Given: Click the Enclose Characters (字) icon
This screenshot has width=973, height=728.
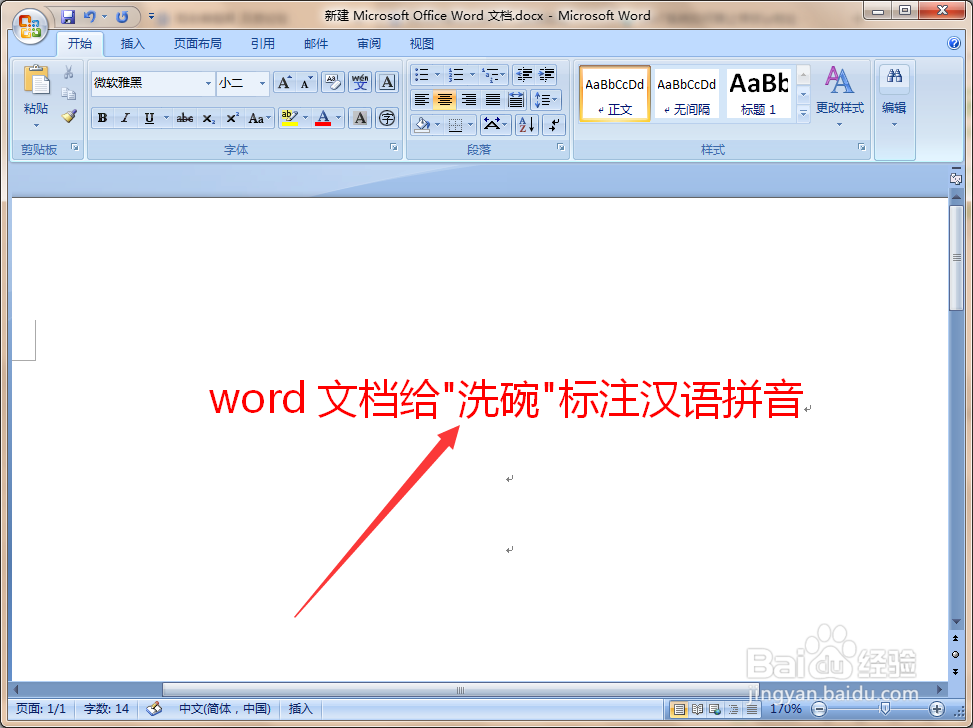Looking at the screenshot, I should 385,118.
